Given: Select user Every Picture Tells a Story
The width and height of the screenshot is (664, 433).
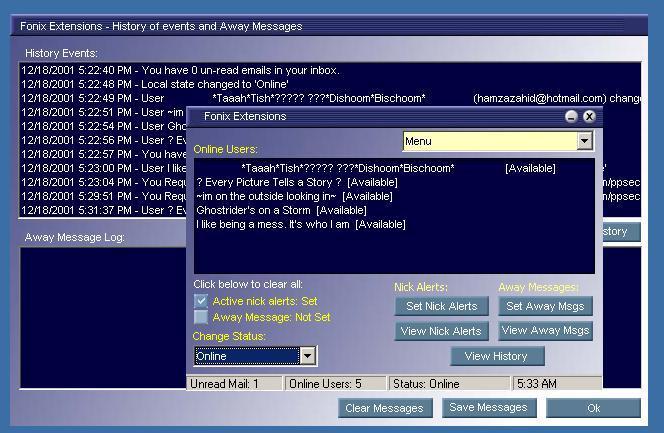Looking at the screenshot, I should point(394,182).
